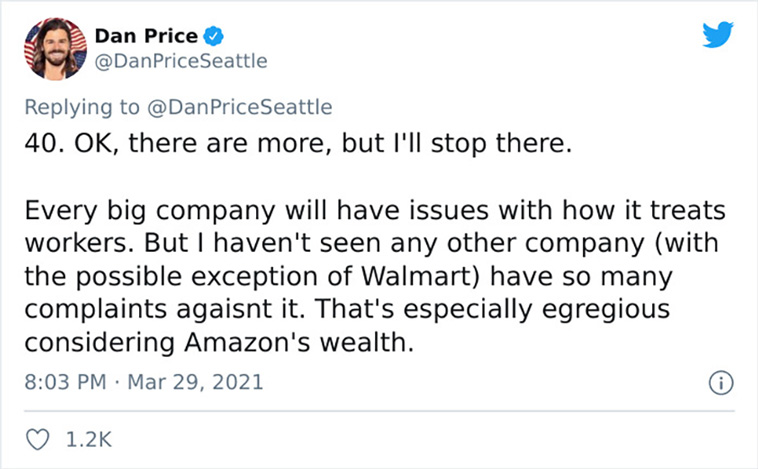Click the gray "Replying to" label
This screenshot has height=469, width=758.
click(x=82, y=107)
